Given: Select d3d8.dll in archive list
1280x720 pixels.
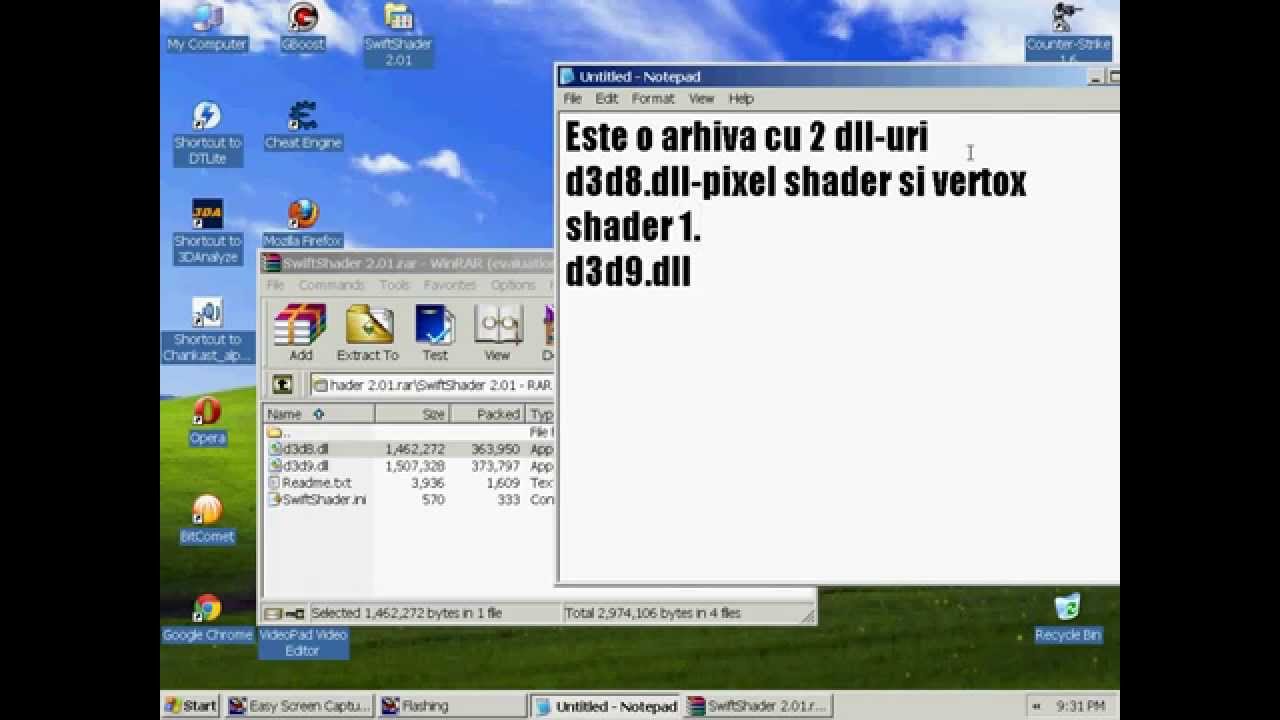Looking at the screenshot, I should (409, 449).
